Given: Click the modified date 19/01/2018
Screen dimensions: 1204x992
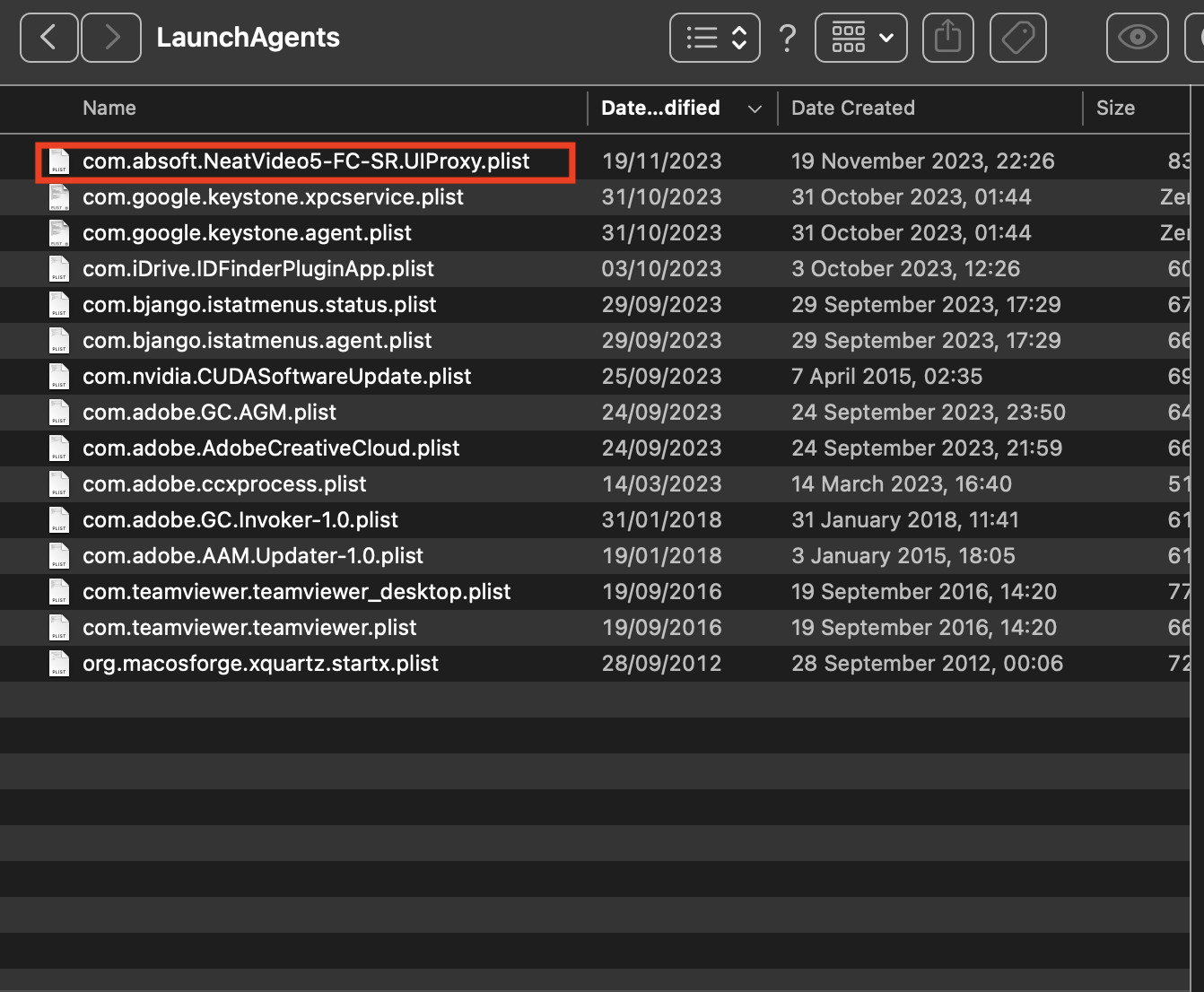Looking at the screenshot, I should (x=662, y=556).
